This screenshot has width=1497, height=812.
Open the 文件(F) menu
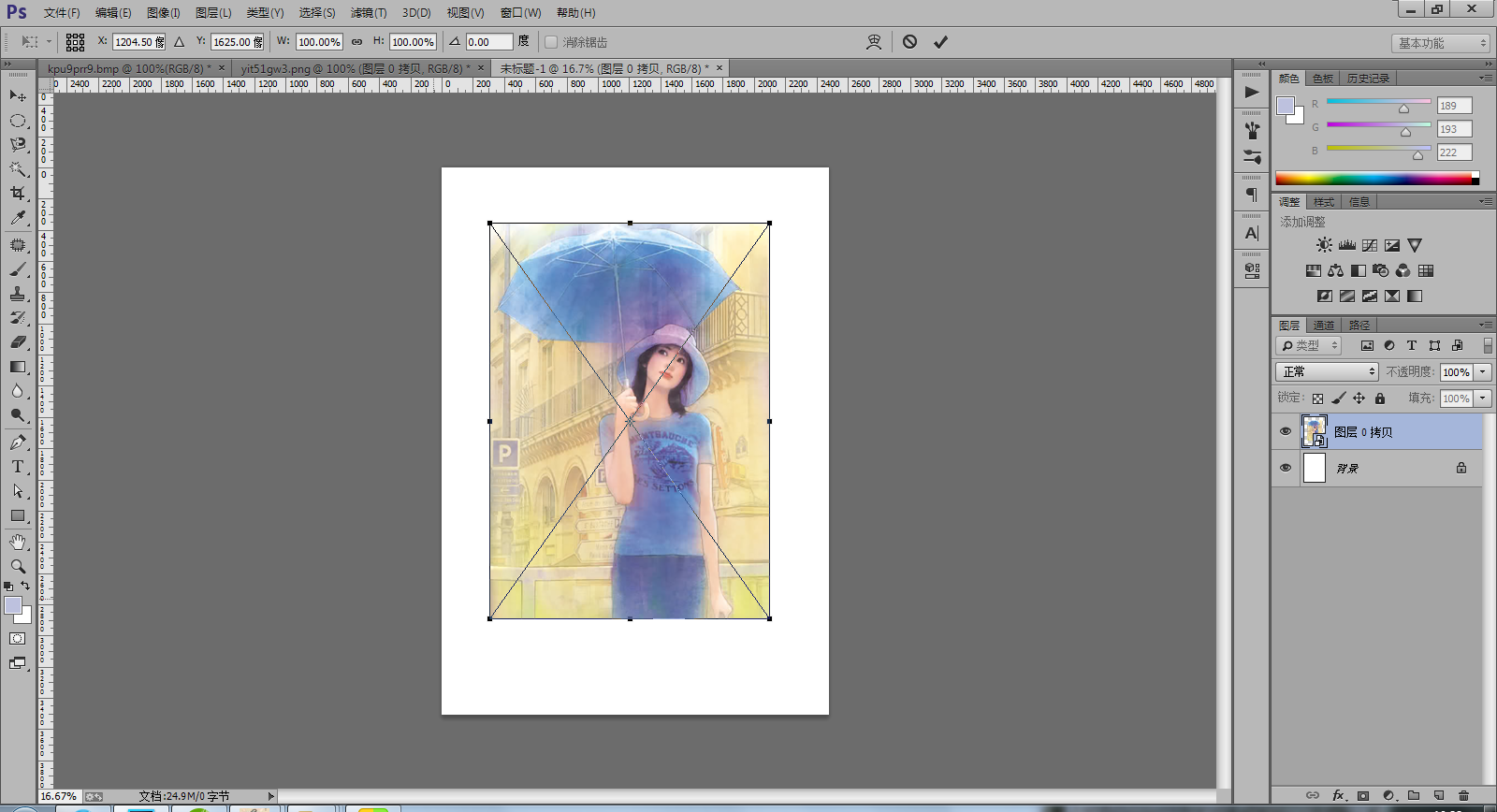(62, 13)
